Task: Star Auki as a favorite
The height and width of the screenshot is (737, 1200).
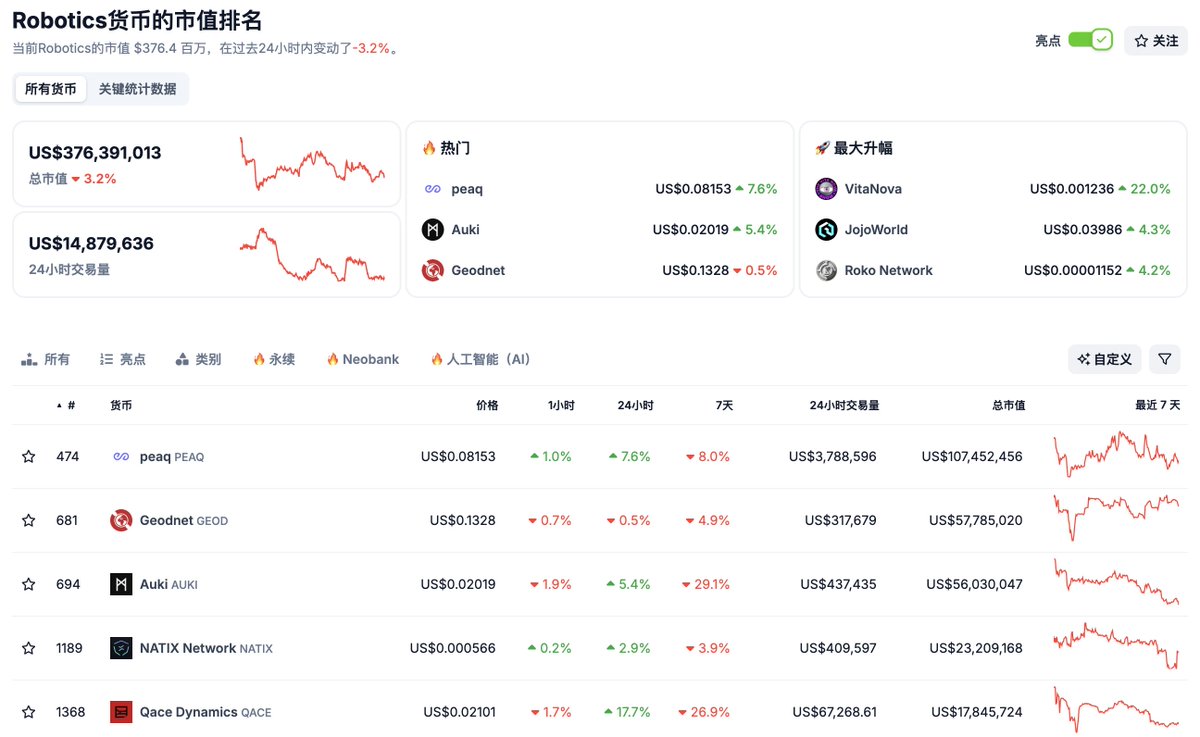Action: [x=29, y=584]
